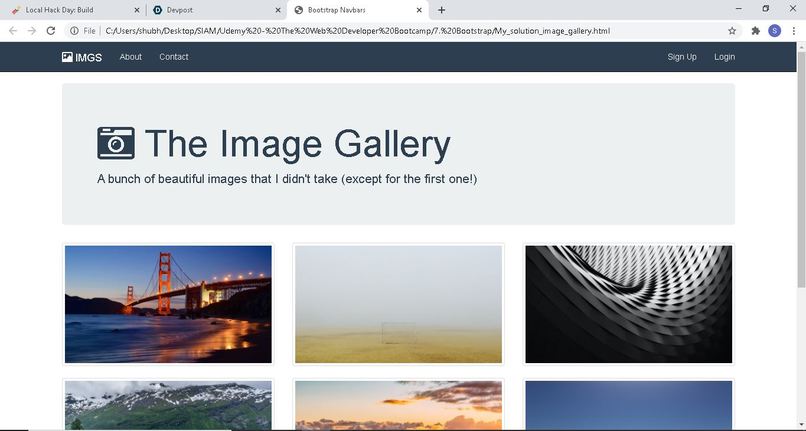
Task: Go forward with the browser forward arrow
Action: coord(31,31)
